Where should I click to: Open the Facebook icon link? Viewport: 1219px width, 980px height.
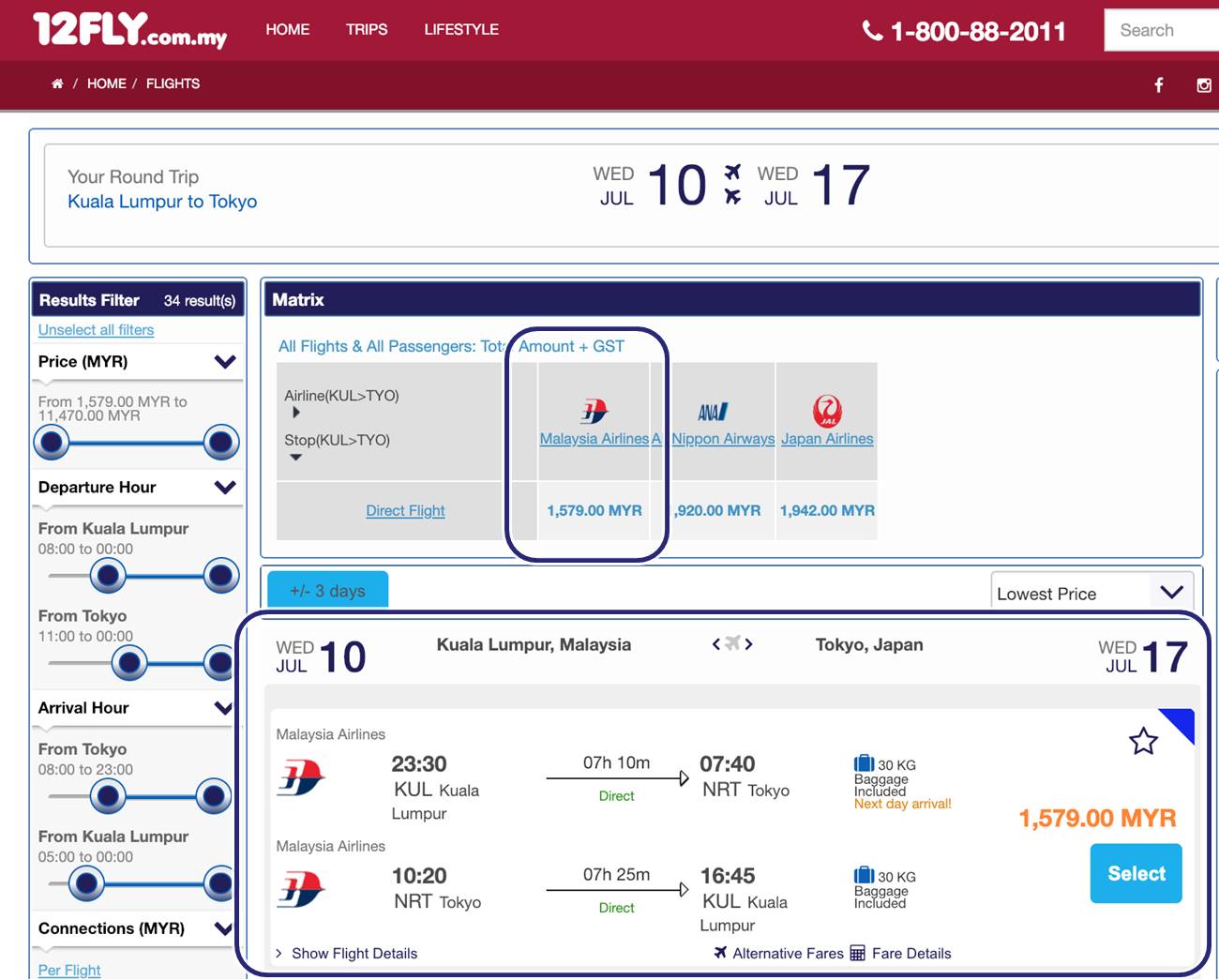(1159, 85)
